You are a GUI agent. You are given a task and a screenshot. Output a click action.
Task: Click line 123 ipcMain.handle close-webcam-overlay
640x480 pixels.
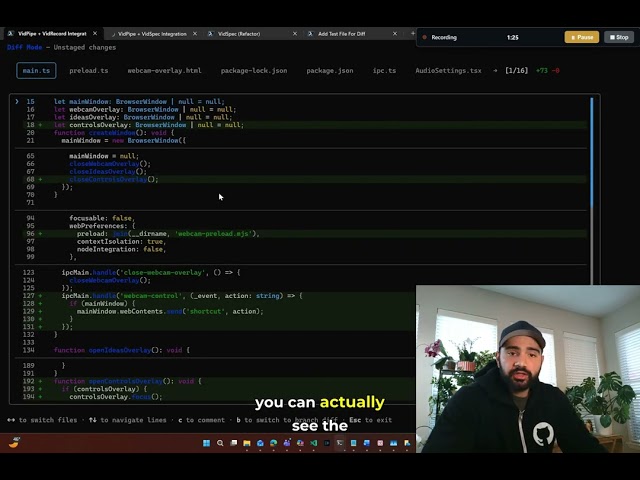click(151, 272)
